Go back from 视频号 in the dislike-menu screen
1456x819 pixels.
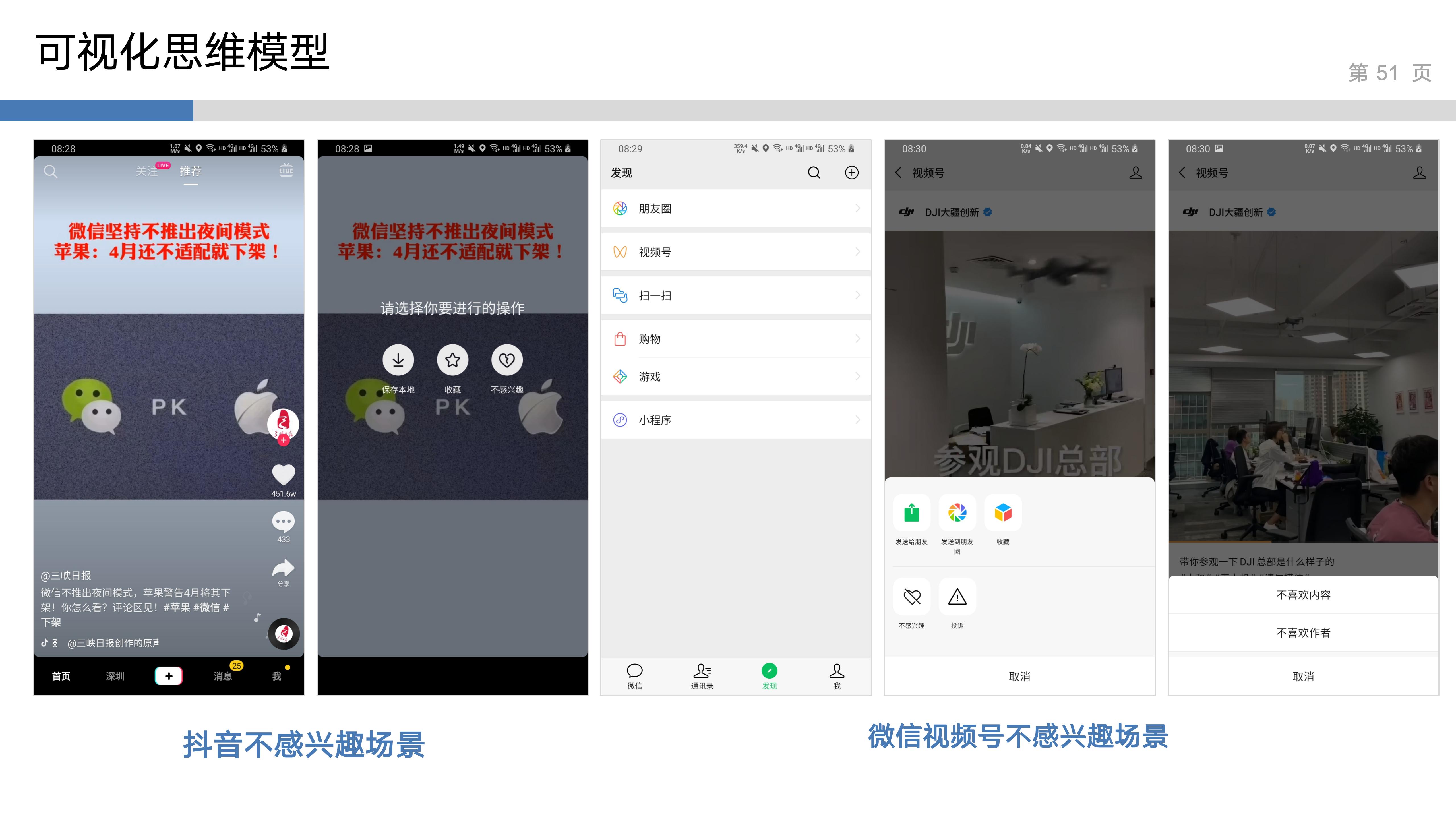coord(1182,172)
